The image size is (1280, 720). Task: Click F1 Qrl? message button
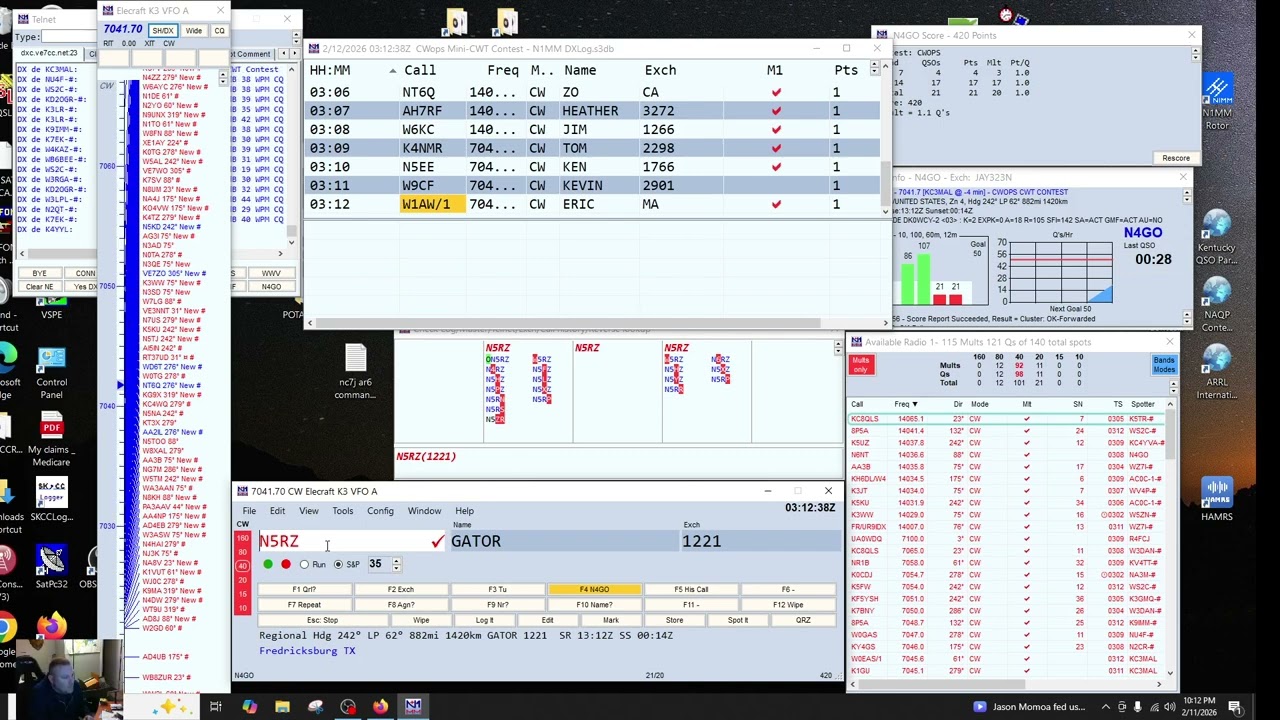(304, 590)
